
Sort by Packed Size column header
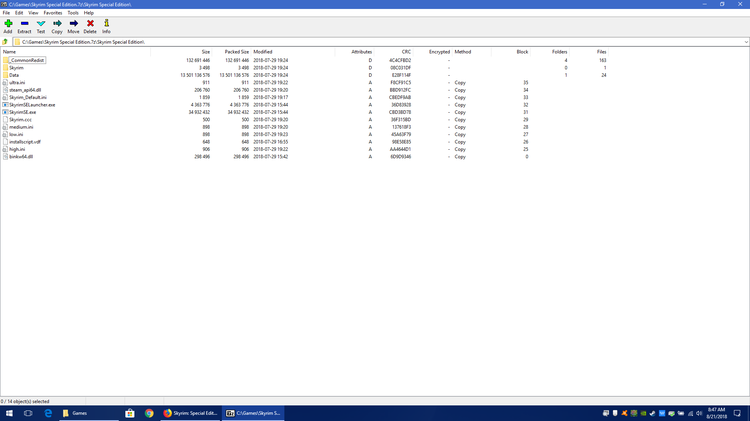231,52
